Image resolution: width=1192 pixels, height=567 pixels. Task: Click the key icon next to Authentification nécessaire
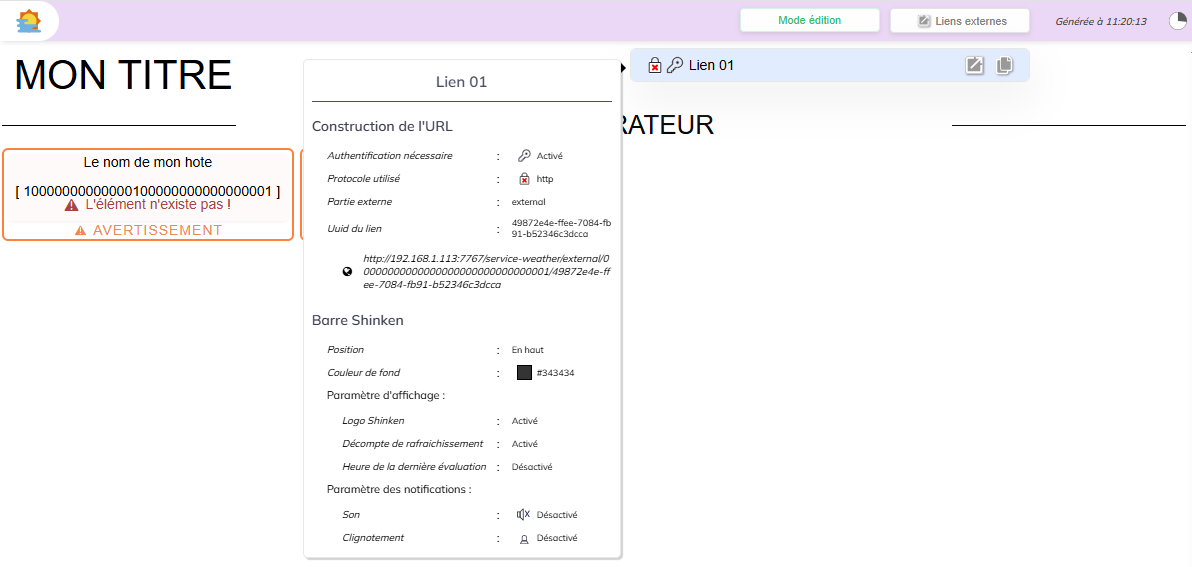pyautogui.click(x=524, y=156)
